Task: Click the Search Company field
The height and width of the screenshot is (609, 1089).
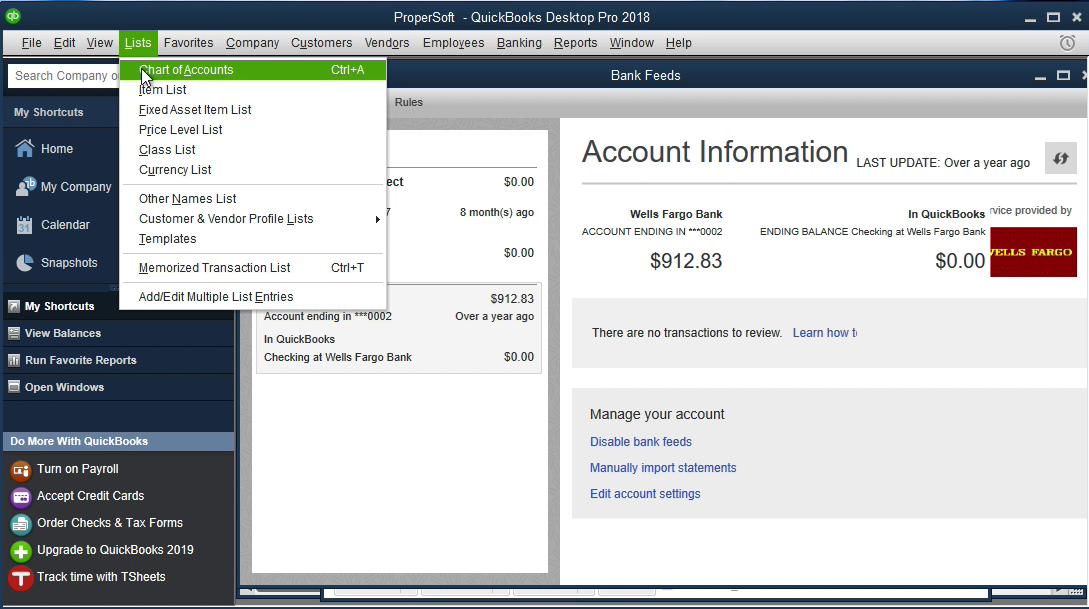Action: click(64, 76)
